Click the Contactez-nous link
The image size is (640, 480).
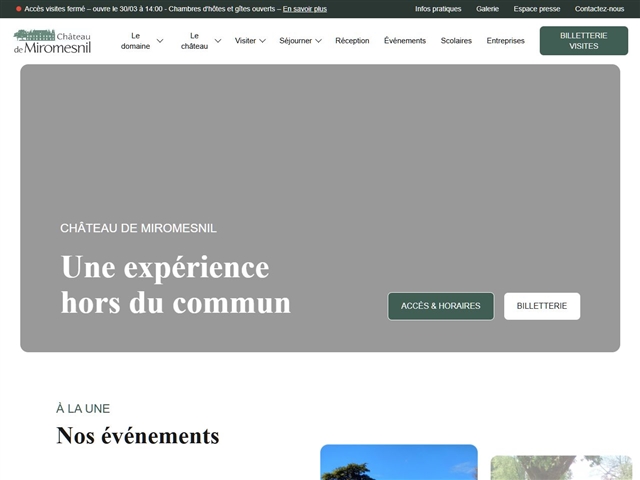[x=599, y=9]
